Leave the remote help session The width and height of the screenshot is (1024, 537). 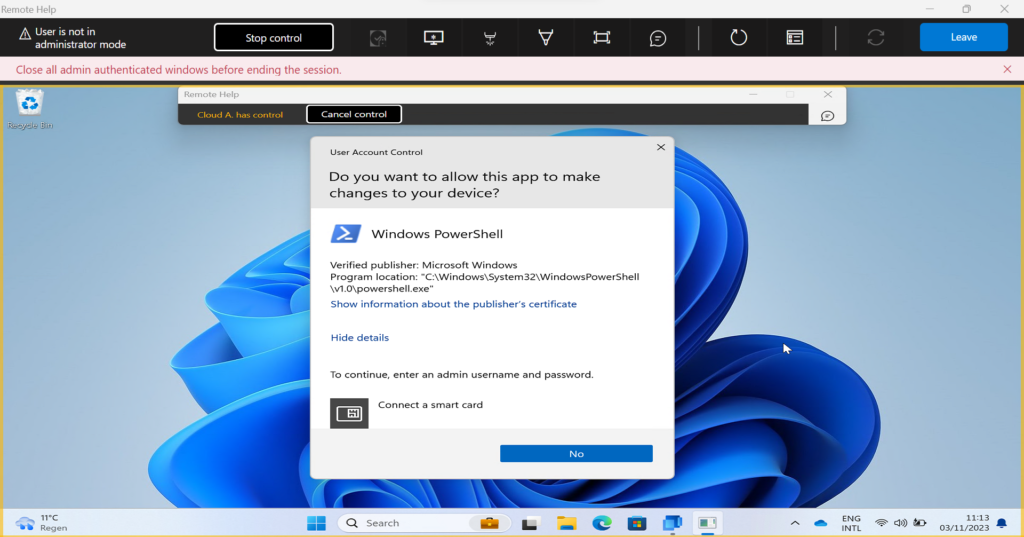point(963,37)
